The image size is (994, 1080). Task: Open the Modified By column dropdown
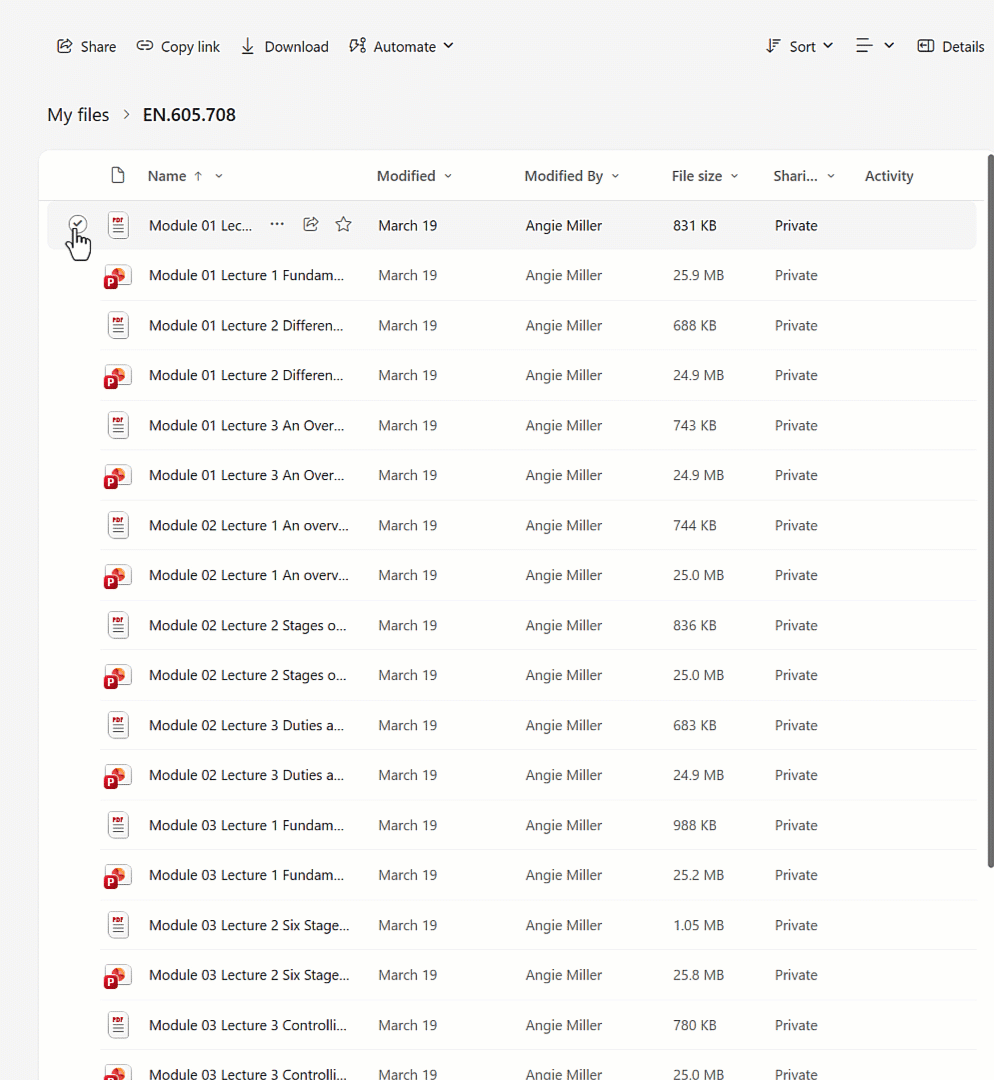tap(615, 176)
